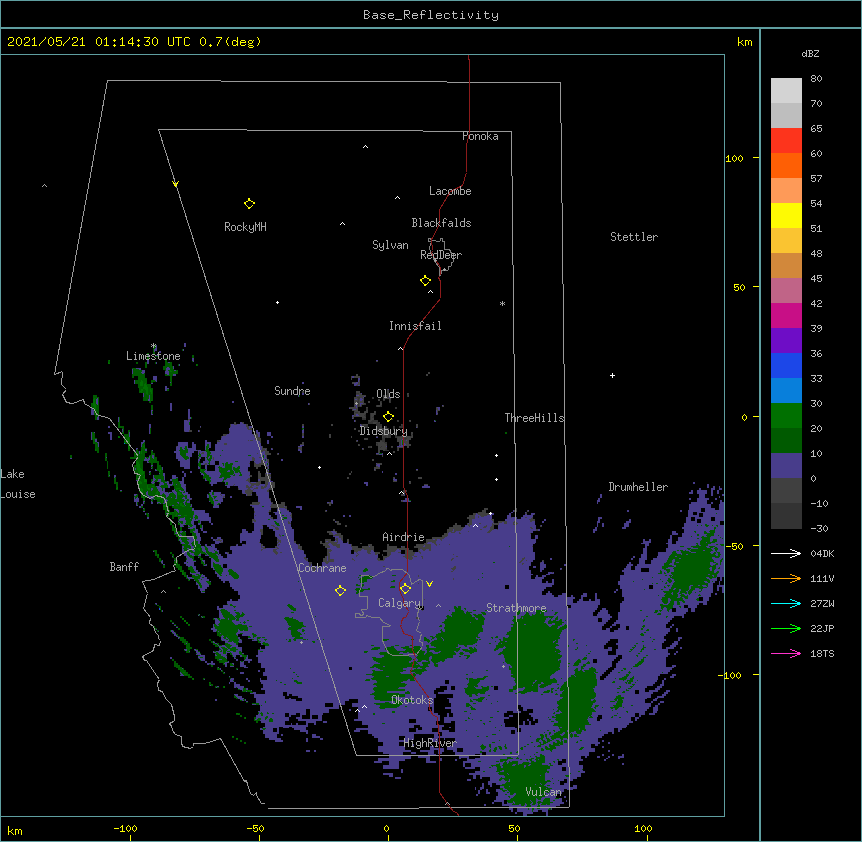862x842 pixels.
Task: Click the Olds label
Action: tap(388, 394)
